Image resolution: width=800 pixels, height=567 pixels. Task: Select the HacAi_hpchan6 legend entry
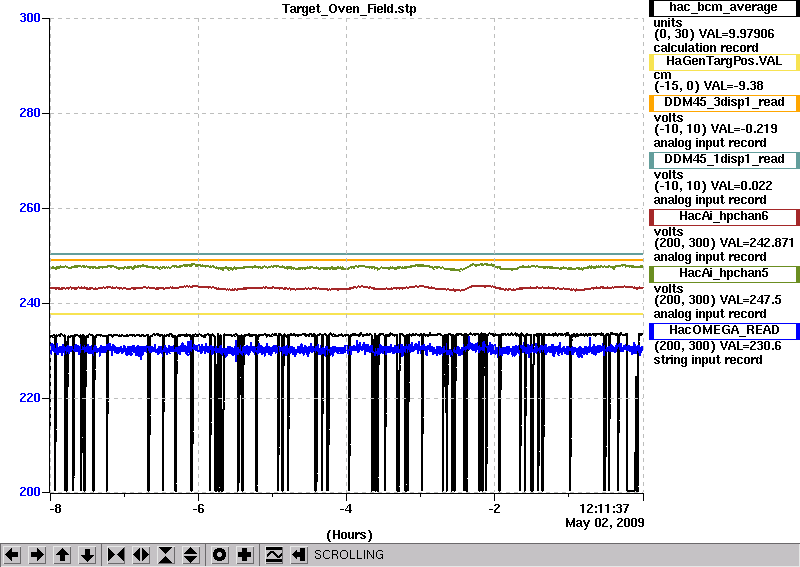pyautogui.click(x=724, y=217)
